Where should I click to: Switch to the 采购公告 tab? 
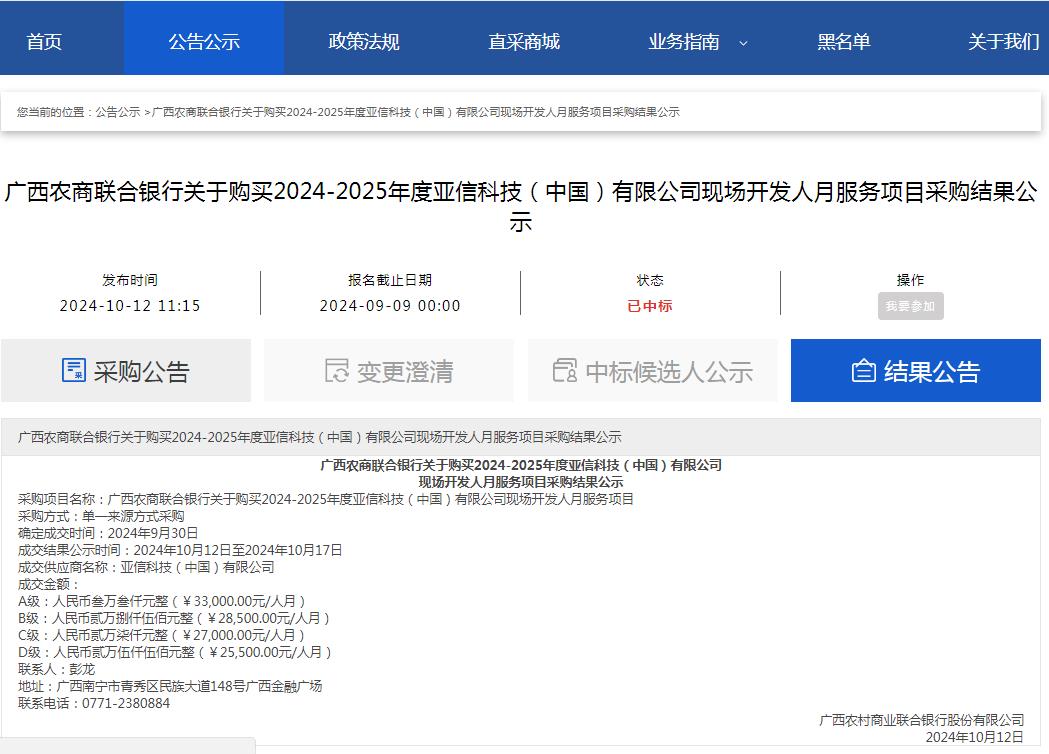(x=126, y=371)
